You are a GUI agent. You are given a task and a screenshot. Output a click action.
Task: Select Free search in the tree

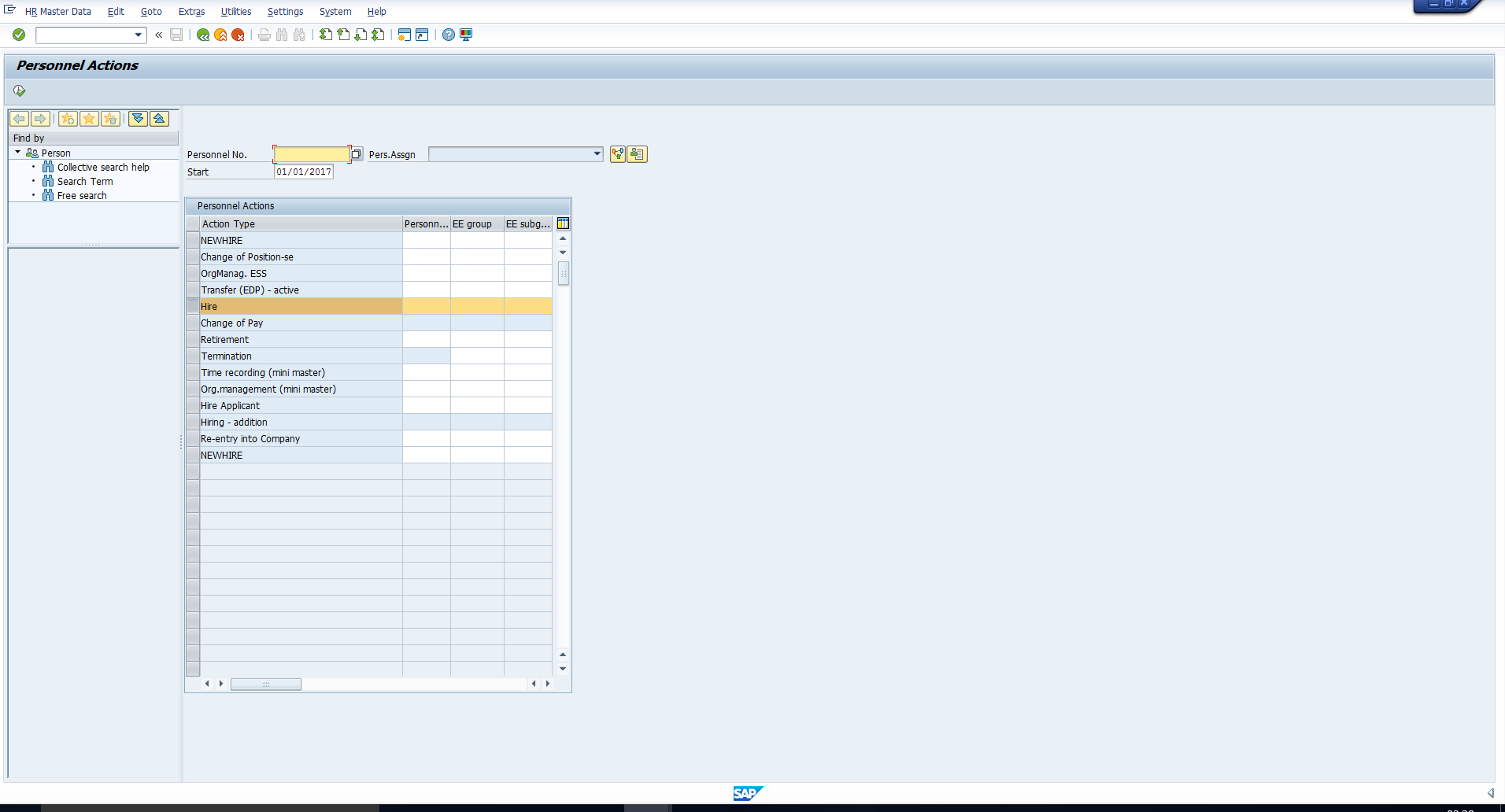coord(82,196)
